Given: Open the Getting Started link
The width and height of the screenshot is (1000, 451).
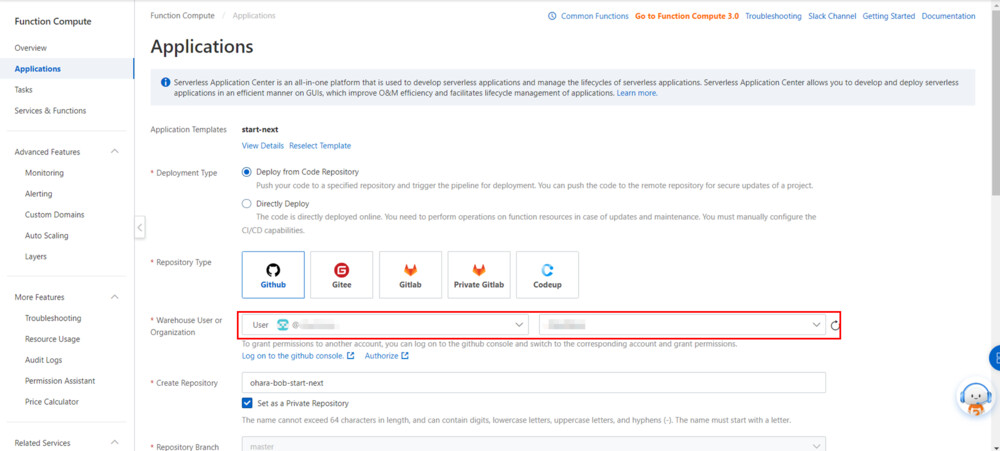Looking at the screenshot, I should coord(888,16).
